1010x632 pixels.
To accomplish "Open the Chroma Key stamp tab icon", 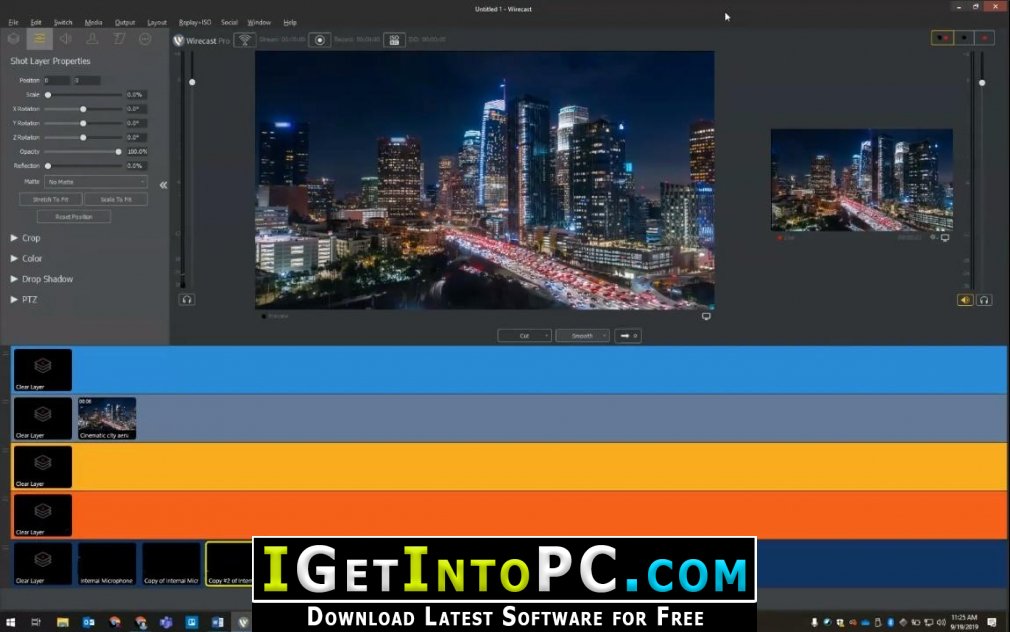I will pyautogui.click(x=92, y=39).
